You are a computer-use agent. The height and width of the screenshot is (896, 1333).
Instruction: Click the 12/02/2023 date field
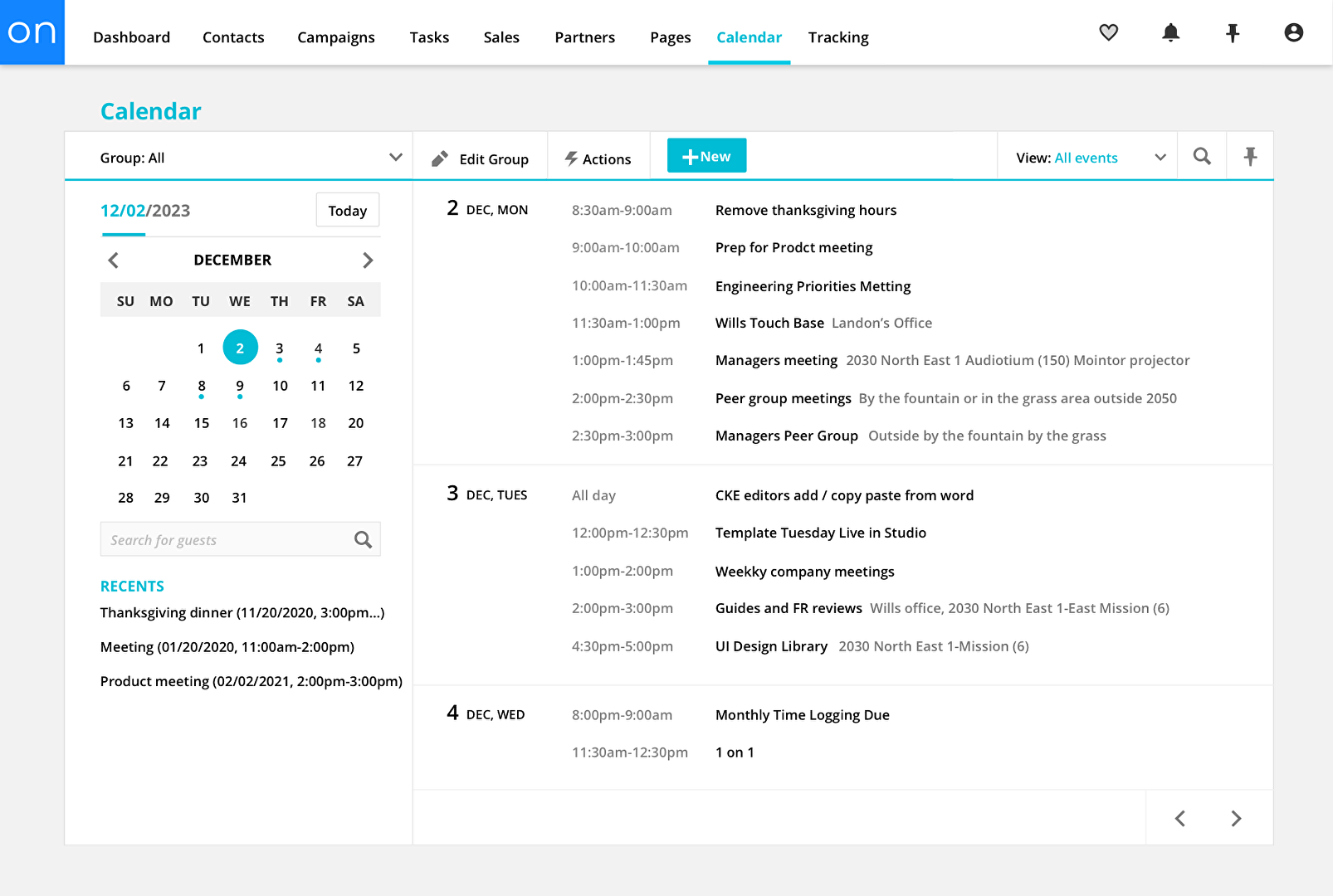(145, 211)
